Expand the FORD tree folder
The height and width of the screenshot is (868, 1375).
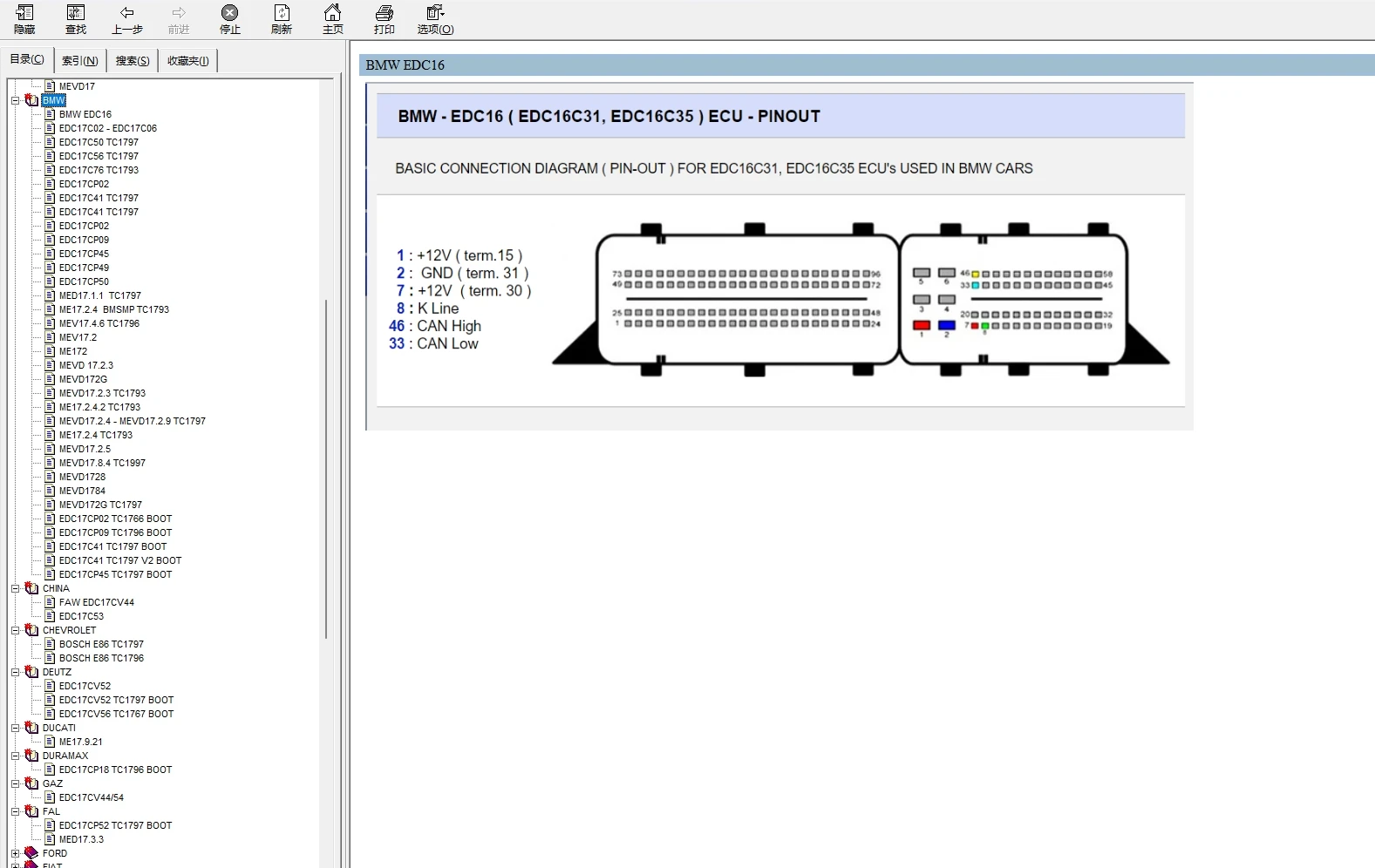(15, 853)
